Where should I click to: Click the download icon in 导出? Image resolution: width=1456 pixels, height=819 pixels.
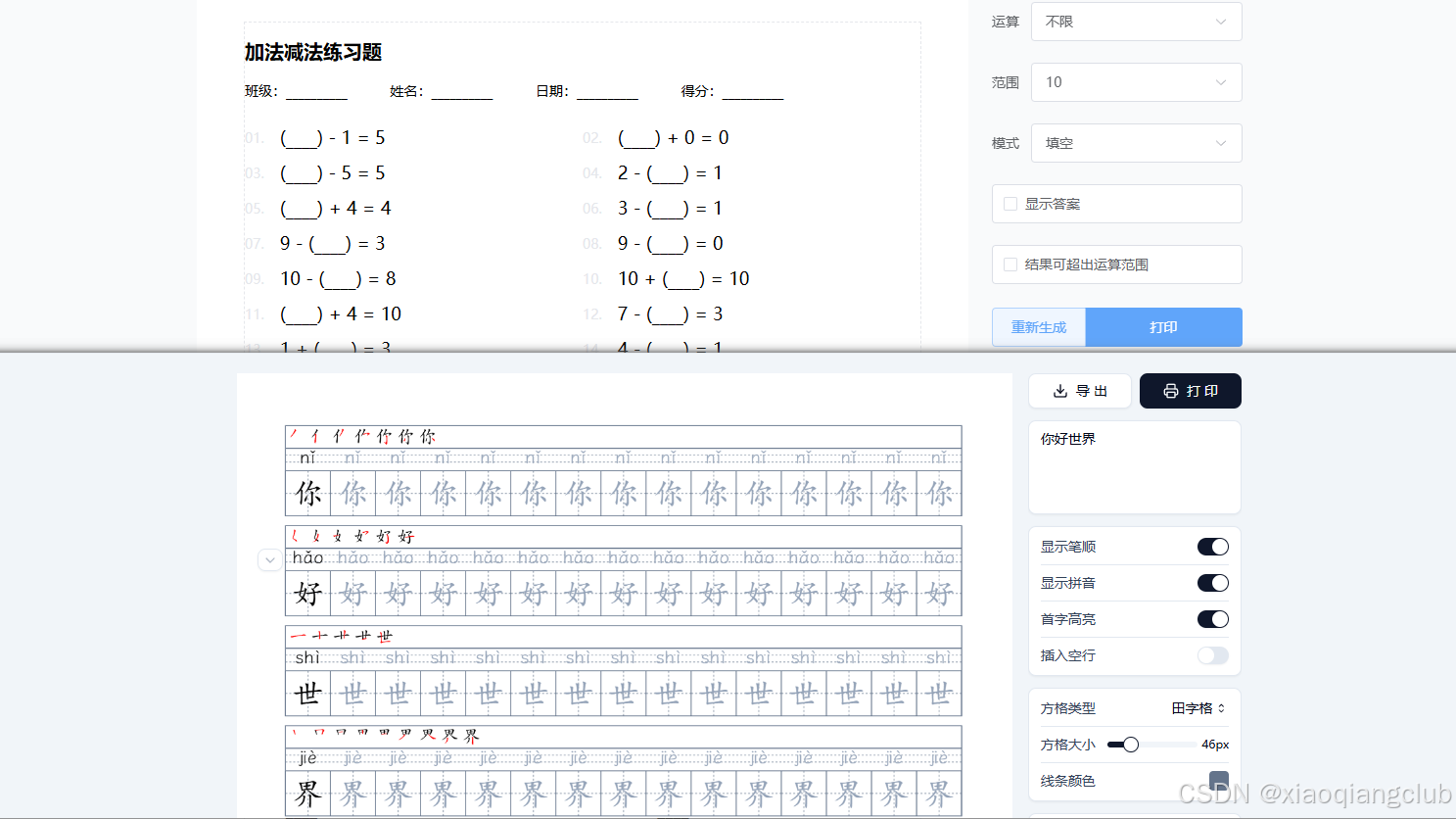pyautogui.click(x=1060, y=391)
